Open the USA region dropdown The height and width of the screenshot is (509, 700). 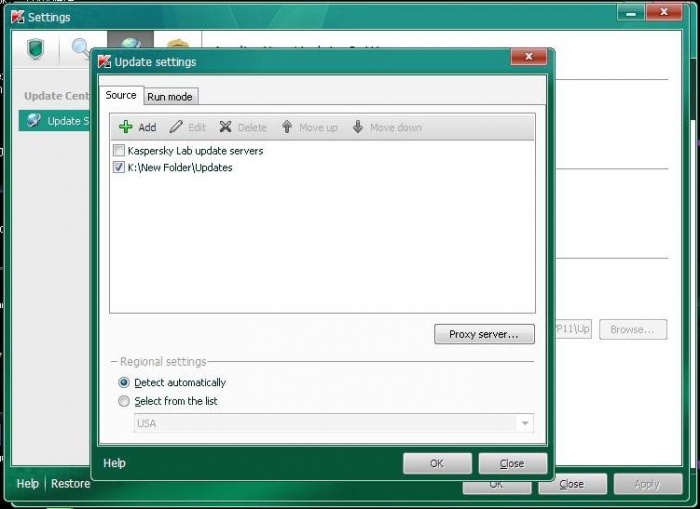coord(333,423)
